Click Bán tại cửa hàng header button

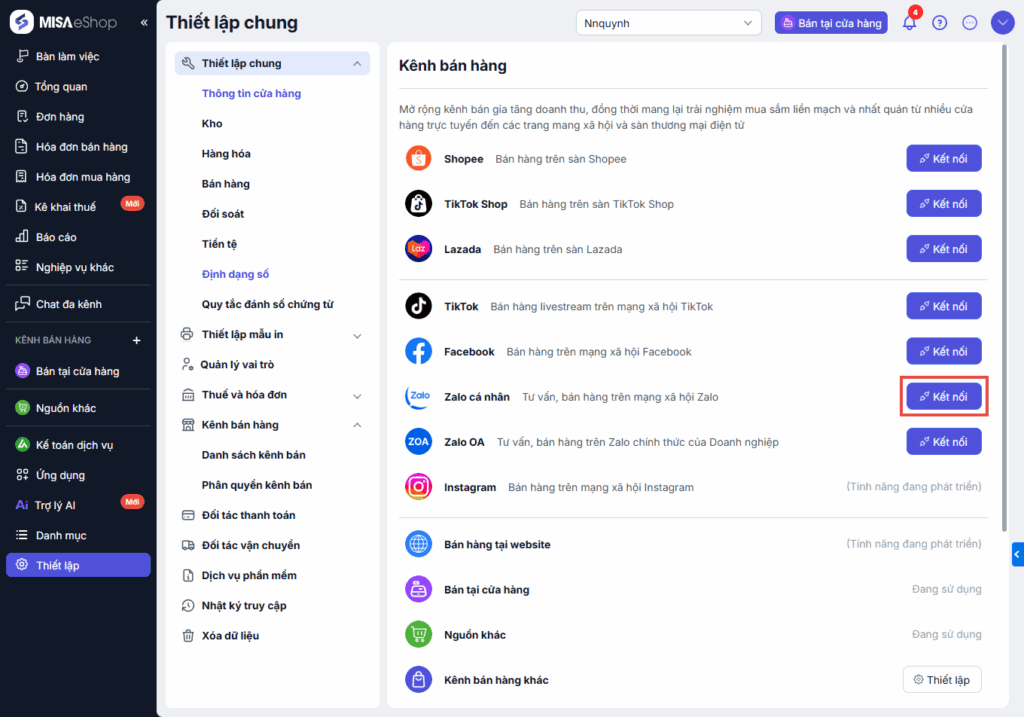pyautogui.click(x=831, y=23)
